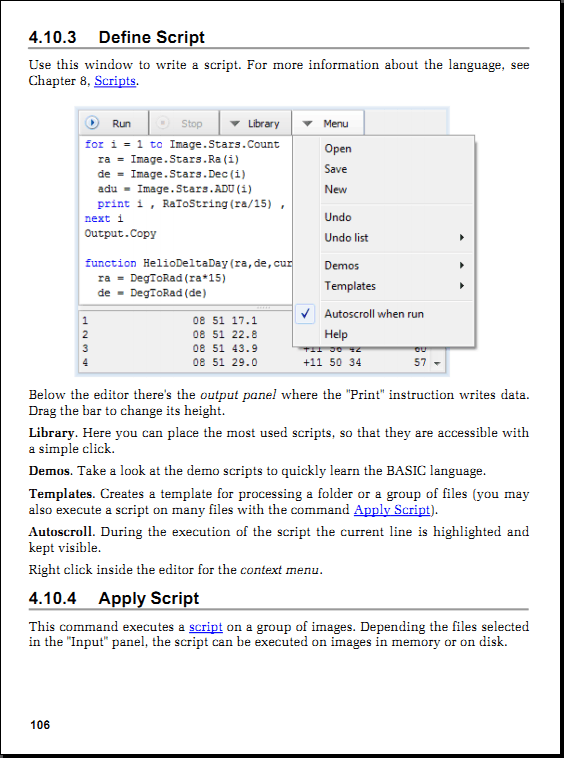
Task: Choose Open from the menu
Action: tap(338, 149)
